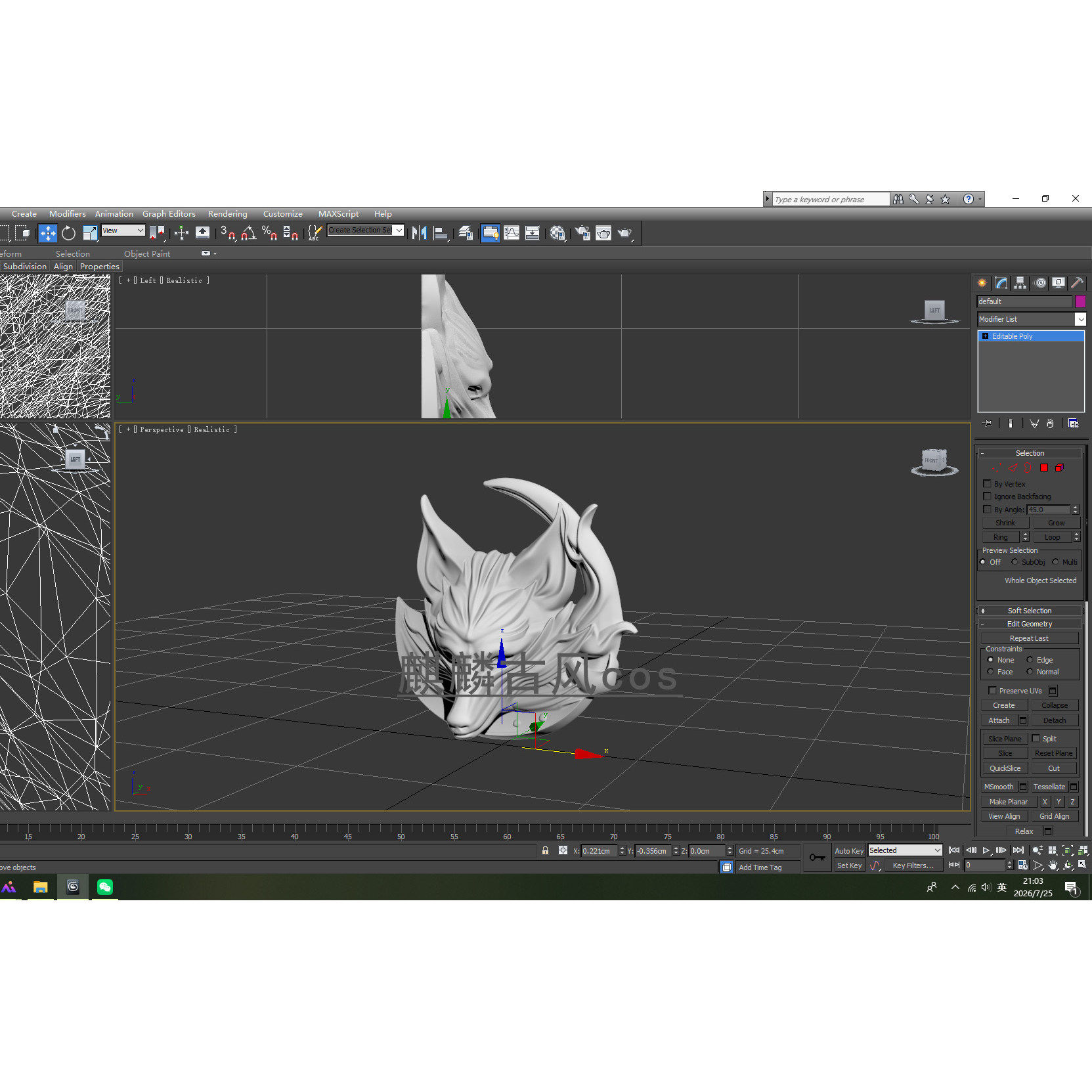This screenshot has height=1092, width=1092.
Task: Open the Curve Editor icon
Action: point(512,233)
